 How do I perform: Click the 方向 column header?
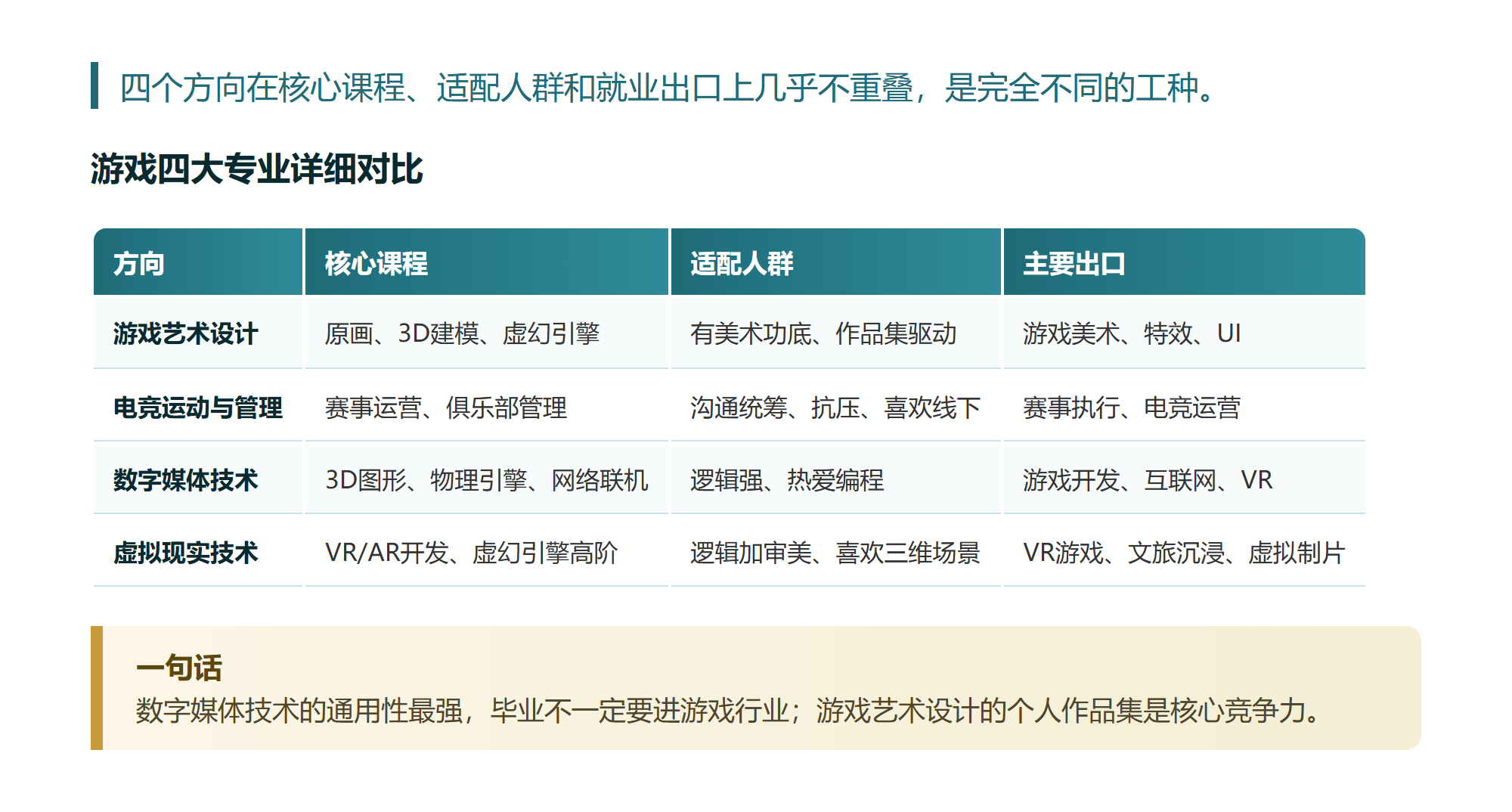[198, 262]
